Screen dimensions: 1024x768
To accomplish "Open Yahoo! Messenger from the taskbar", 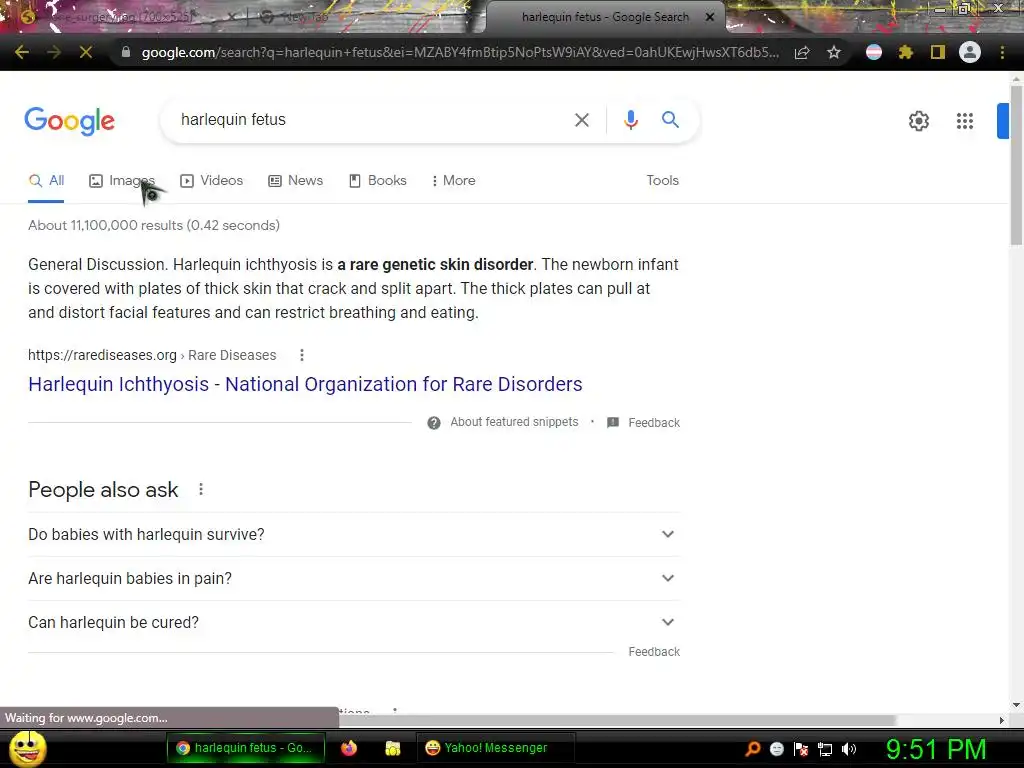I will coord(496,748).
